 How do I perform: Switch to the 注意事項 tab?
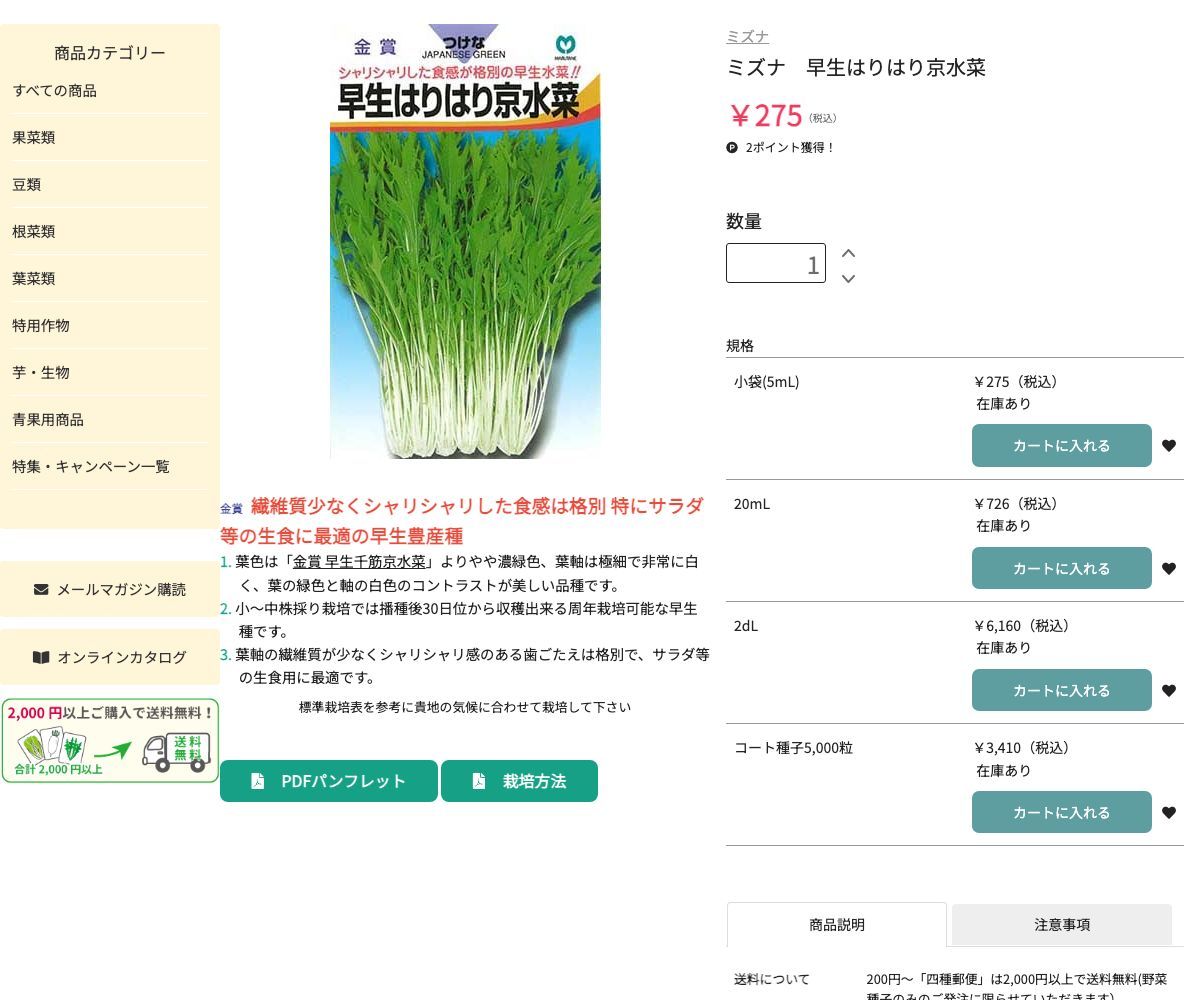tap(1061, 925)
